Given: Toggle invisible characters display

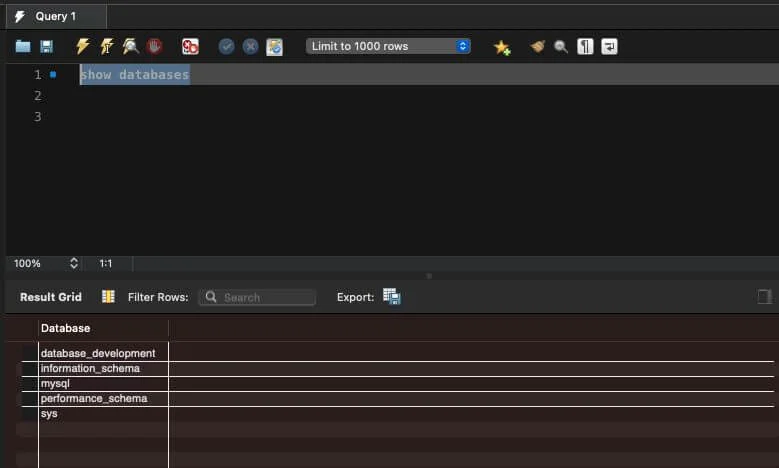Looking at the screenshot, I should (585, 47).
